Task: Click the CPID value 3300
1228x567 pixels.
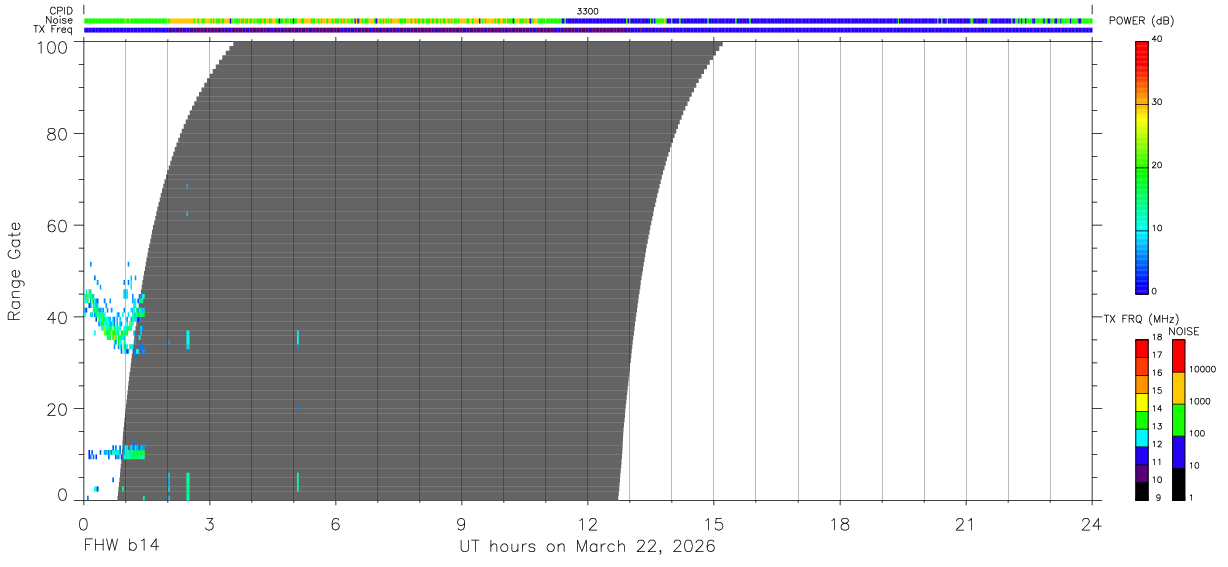Action: point(588,11)
